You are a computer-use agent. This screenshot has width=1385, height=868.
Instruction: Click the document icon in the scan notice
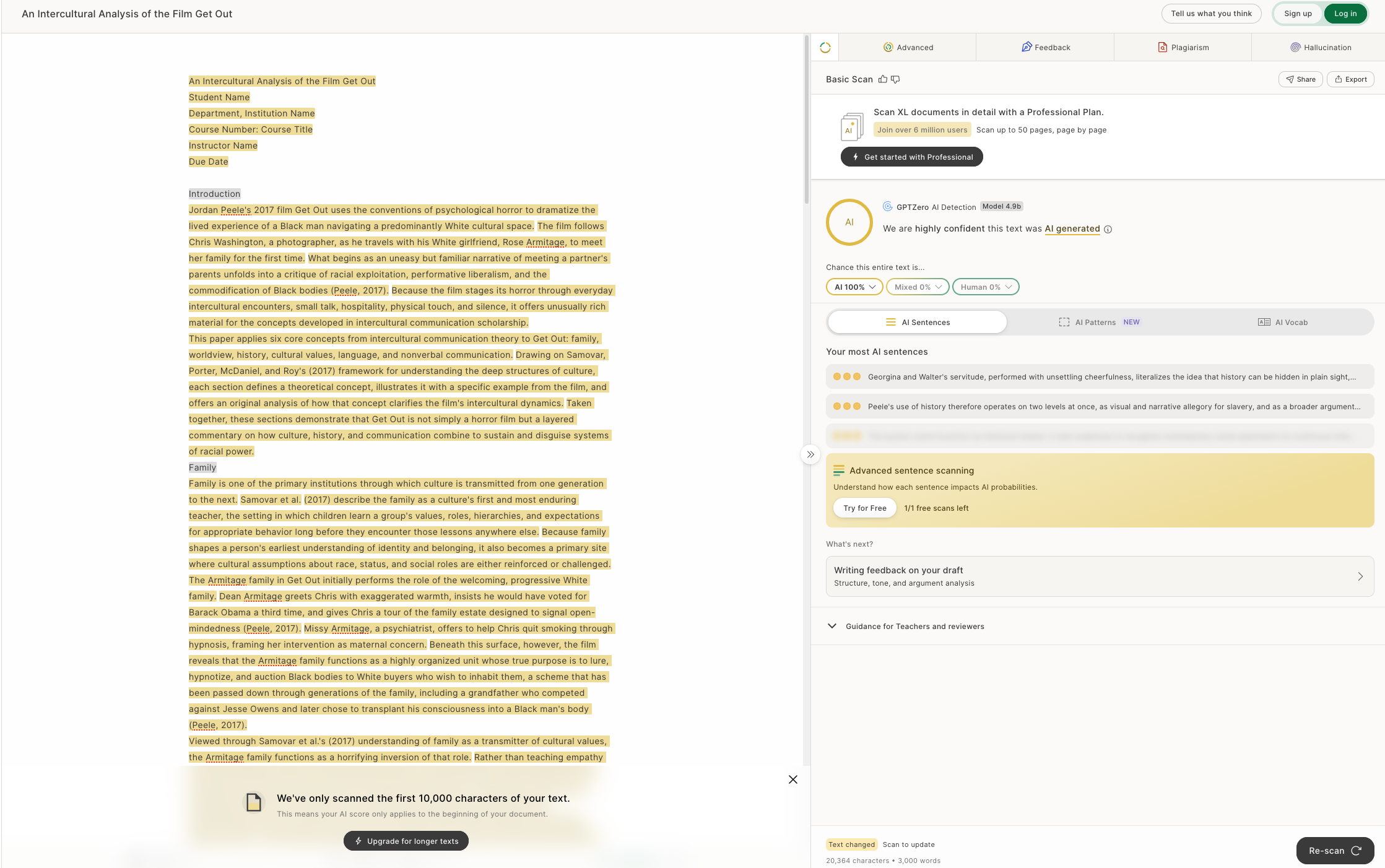tap(254, 802)
